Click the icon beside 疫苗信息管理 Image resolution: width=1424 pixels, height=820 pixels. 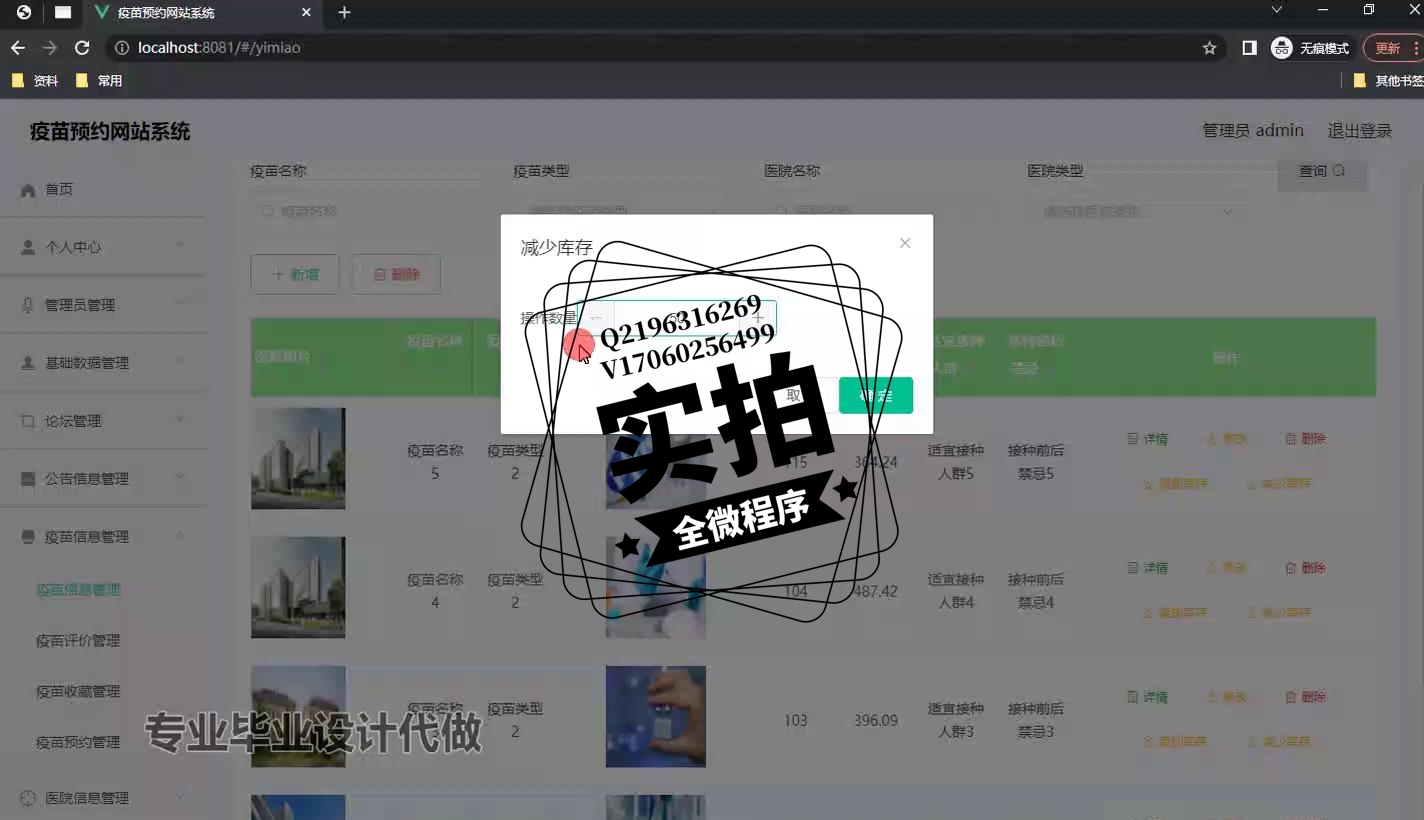pos(28,537)
